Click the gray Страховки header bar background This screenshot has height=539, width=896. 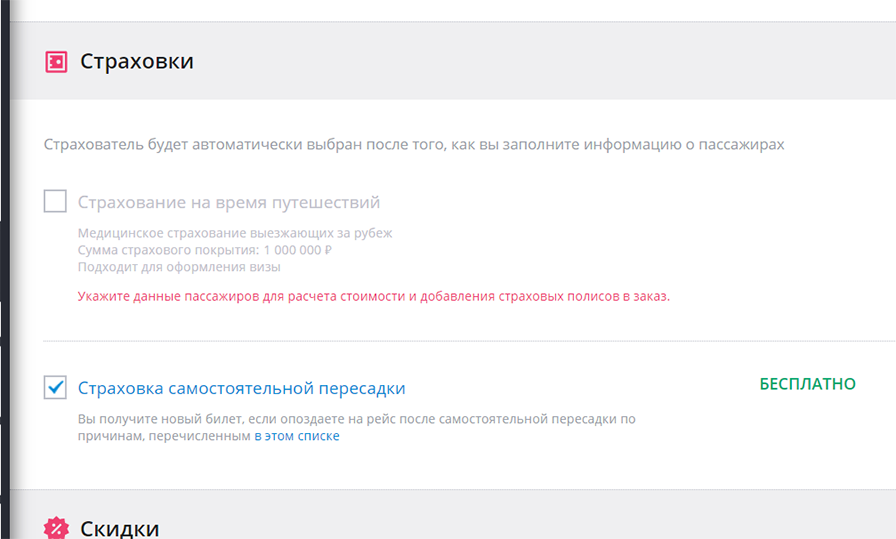click(514, 61)
